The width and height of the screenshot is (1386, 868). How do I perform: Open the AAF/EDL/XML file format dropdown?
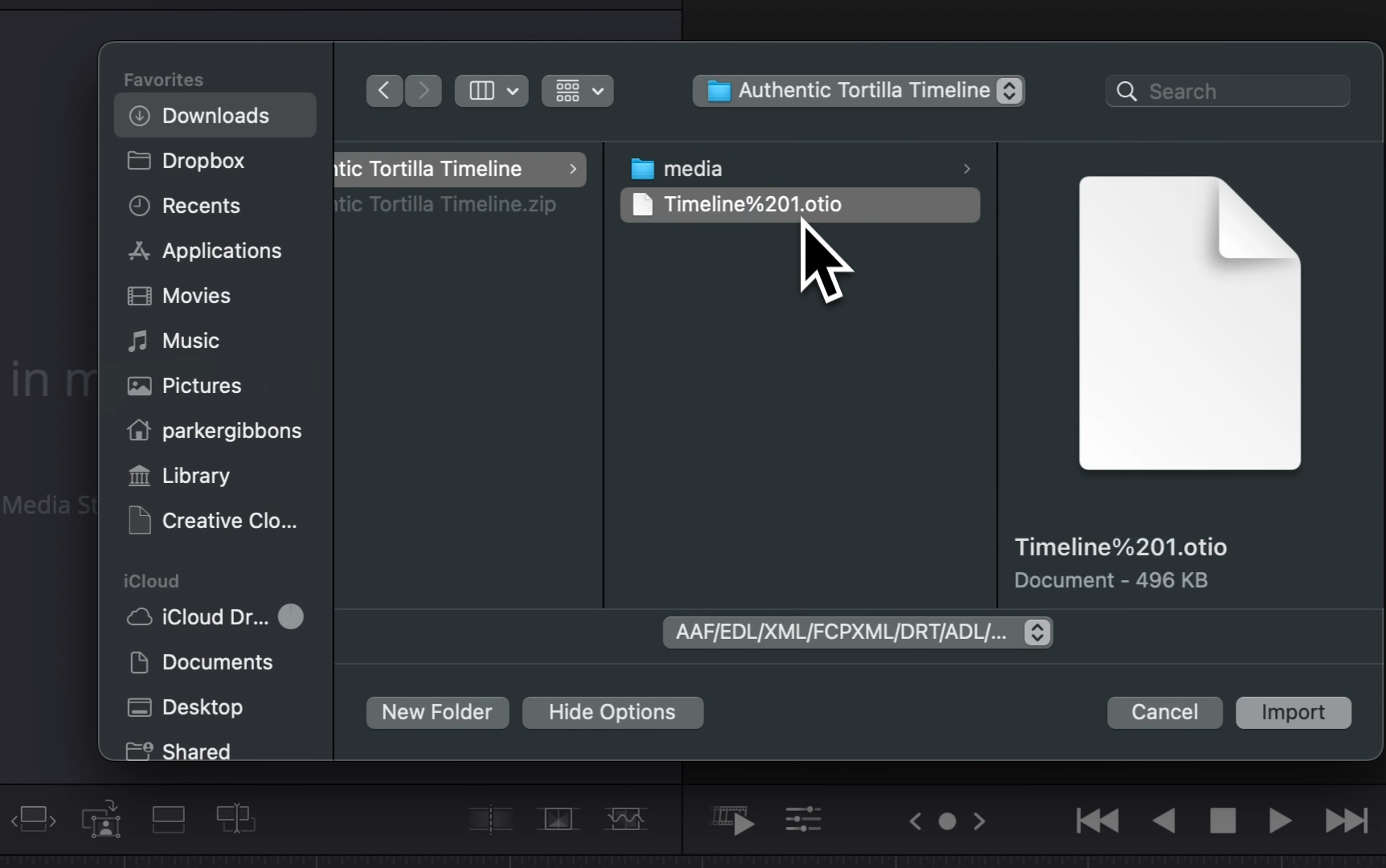(x=858, y=633)
